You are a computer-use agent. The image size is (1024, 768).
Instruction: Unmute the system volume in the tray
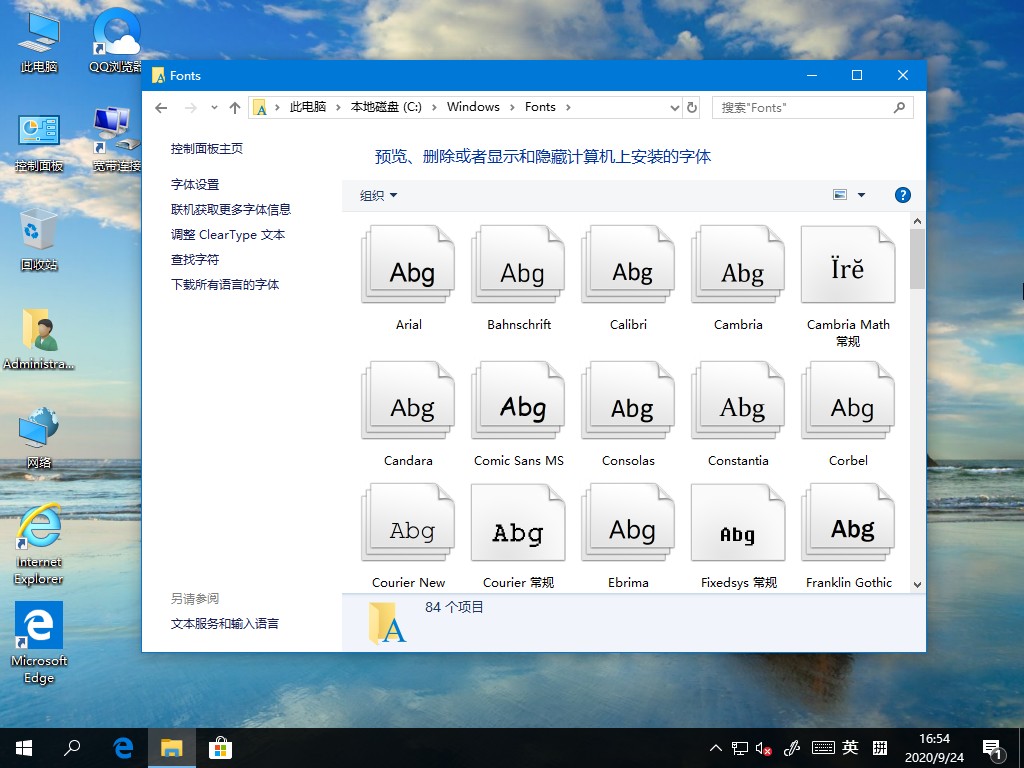tap(764, 747)
